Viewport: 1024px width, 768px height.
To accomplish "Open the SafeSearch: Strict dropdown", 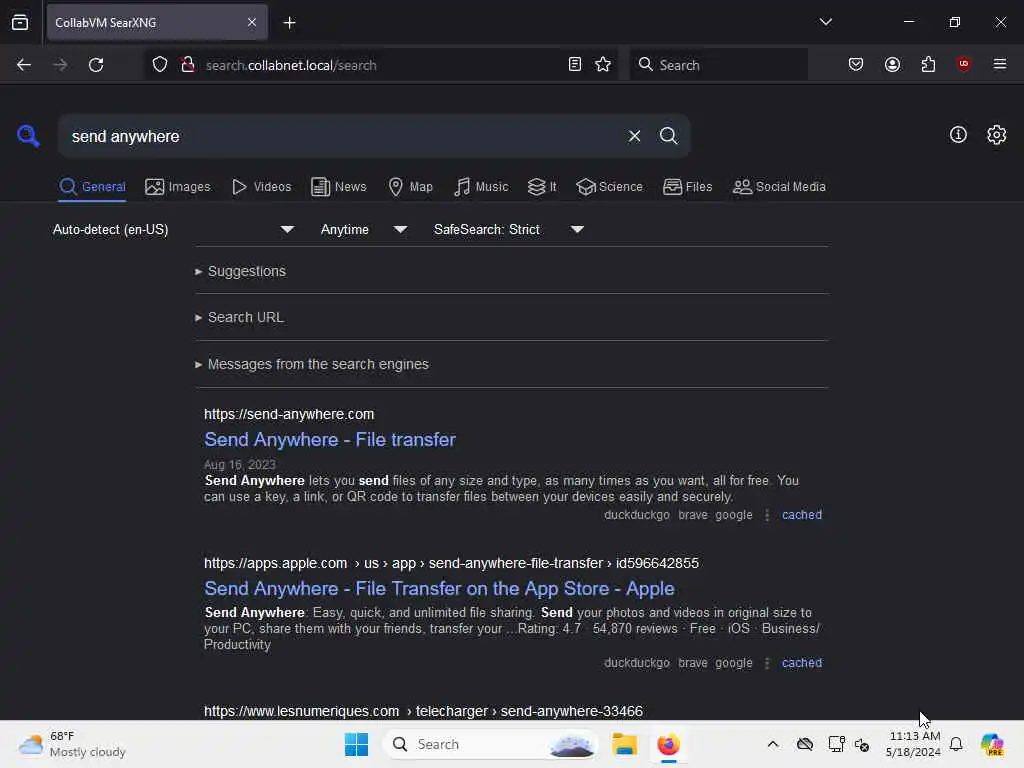I will tap(509, 229).
